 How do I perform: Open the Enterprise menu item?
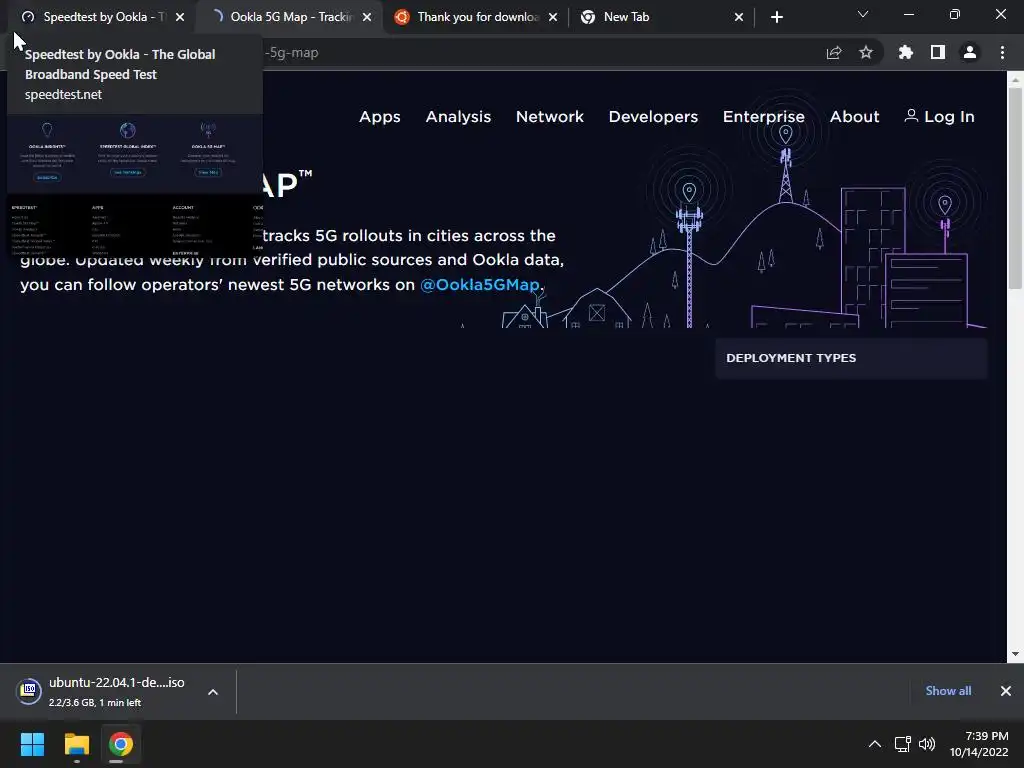pyautogui.click(x=763, y=117)
